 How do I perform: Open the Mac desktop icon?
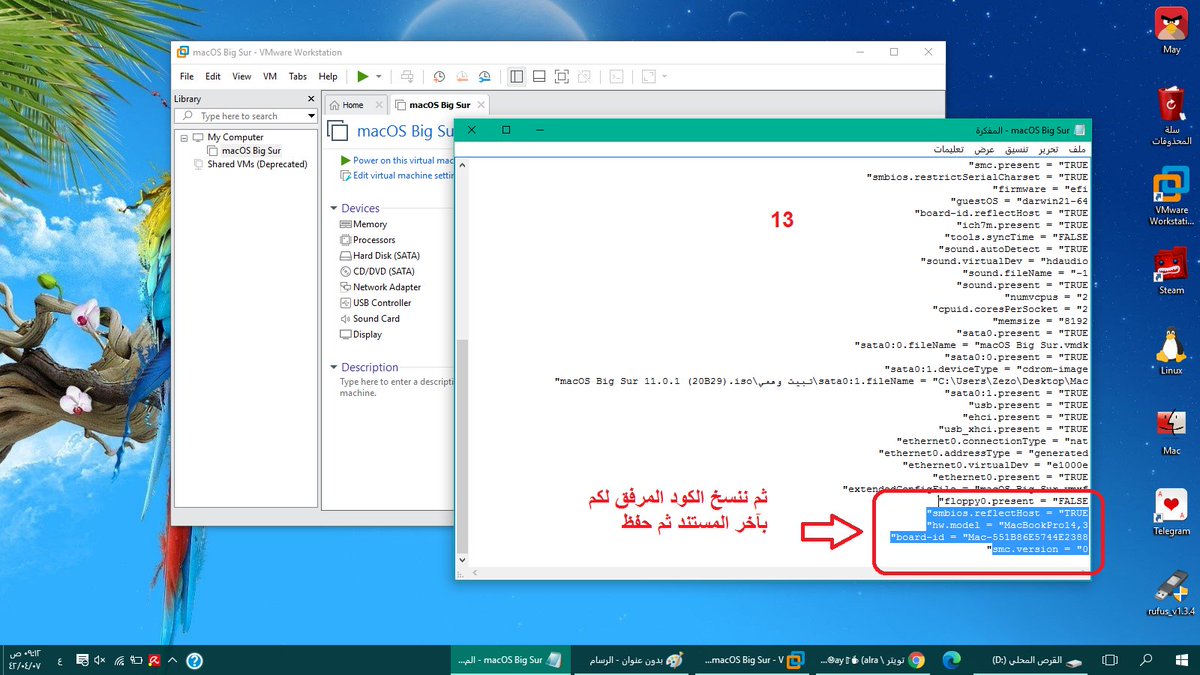click(1171, 431)
